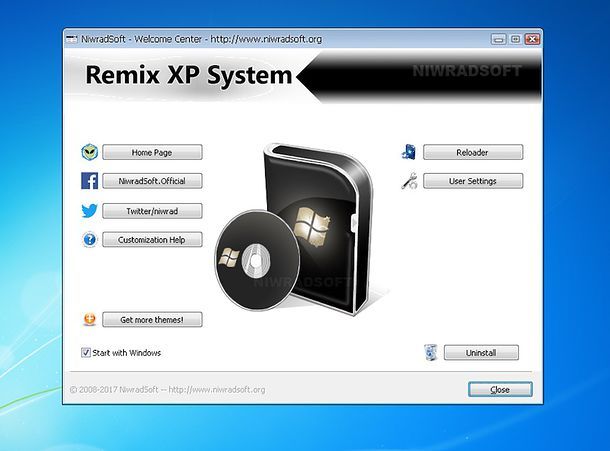610x451 pixels.
Task: Click the alien Home Page icon
Action: (x=89, y=152)
